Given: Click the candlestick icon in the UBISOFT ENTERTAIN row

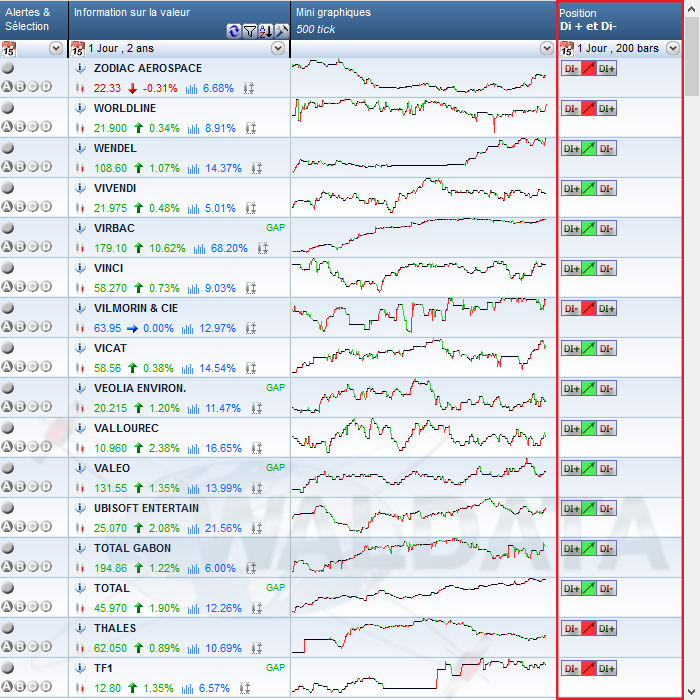Looking at the screenshot, I should coord(80,528).
